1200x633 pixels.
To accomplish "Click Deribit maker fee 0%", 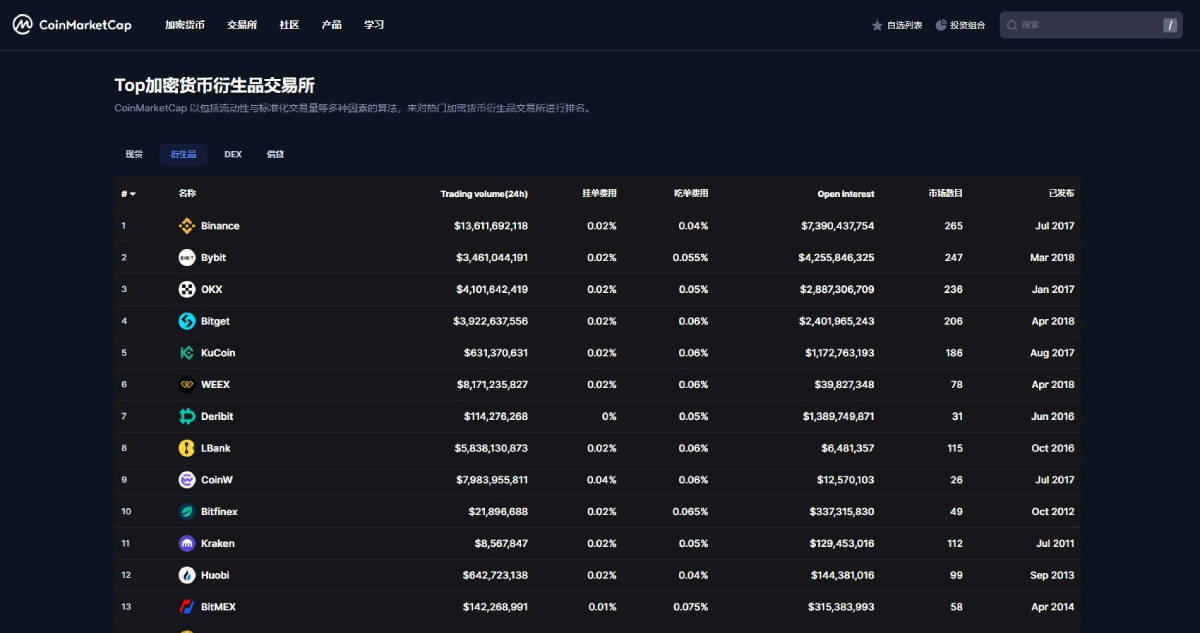I will pos(609,416).
